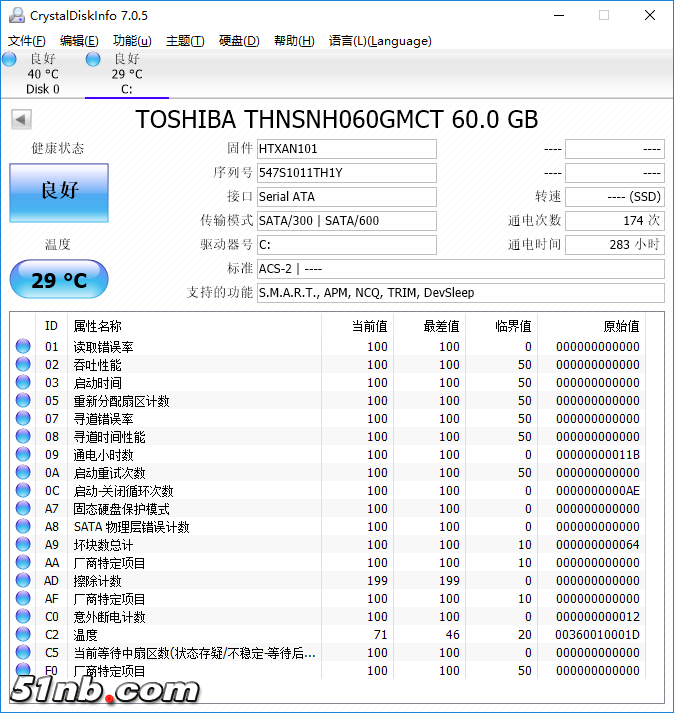
Task: Select Disk 0 status icon at 40 °C
Action: click(9, 60)
